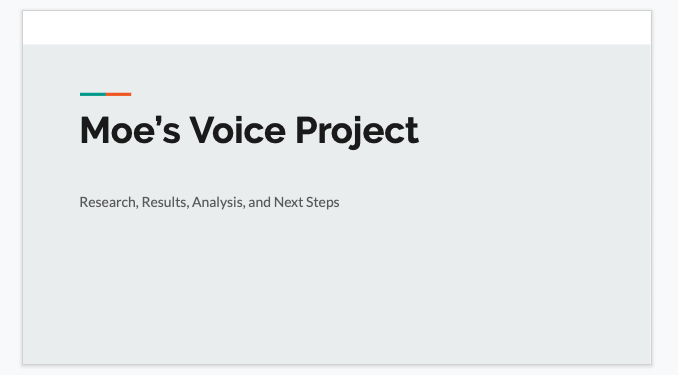Screen dimensions: 678x375
Task: Click the subtitle text line
Action: coord(209,202)
